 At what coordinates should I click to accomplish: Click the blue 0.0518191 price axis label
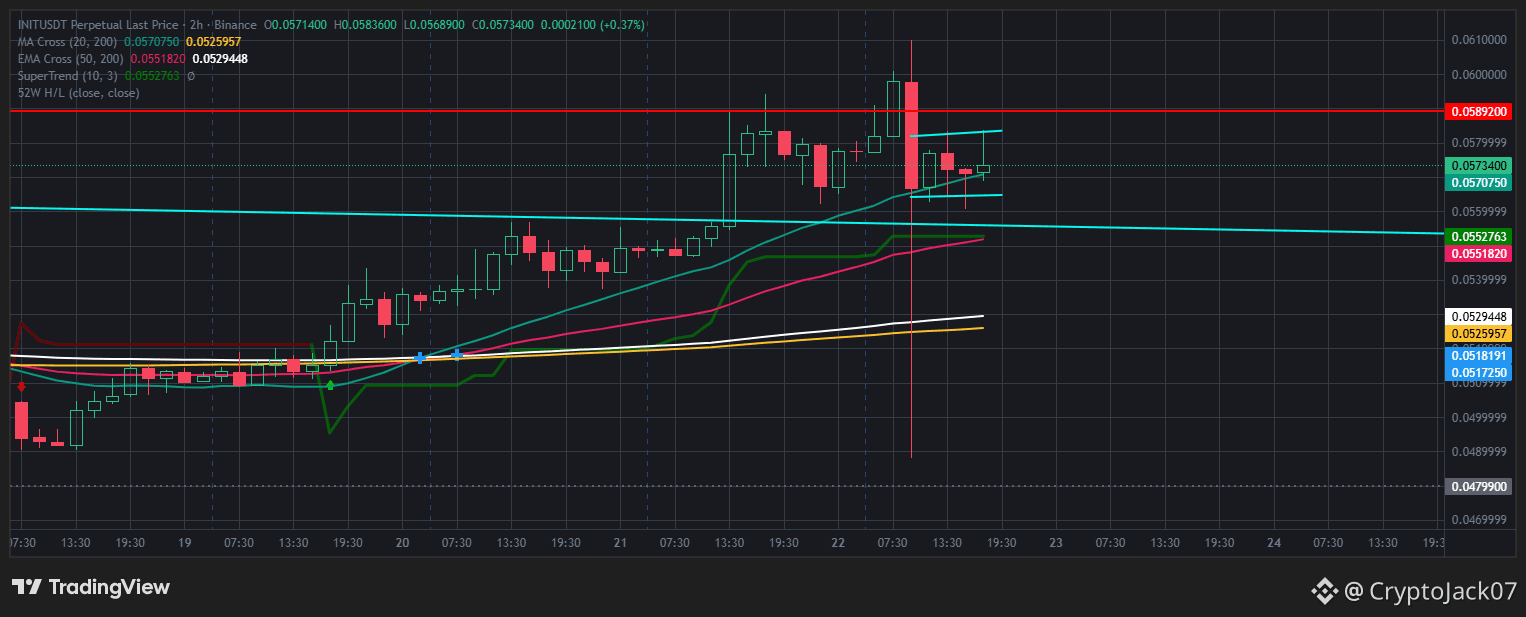1478,355
